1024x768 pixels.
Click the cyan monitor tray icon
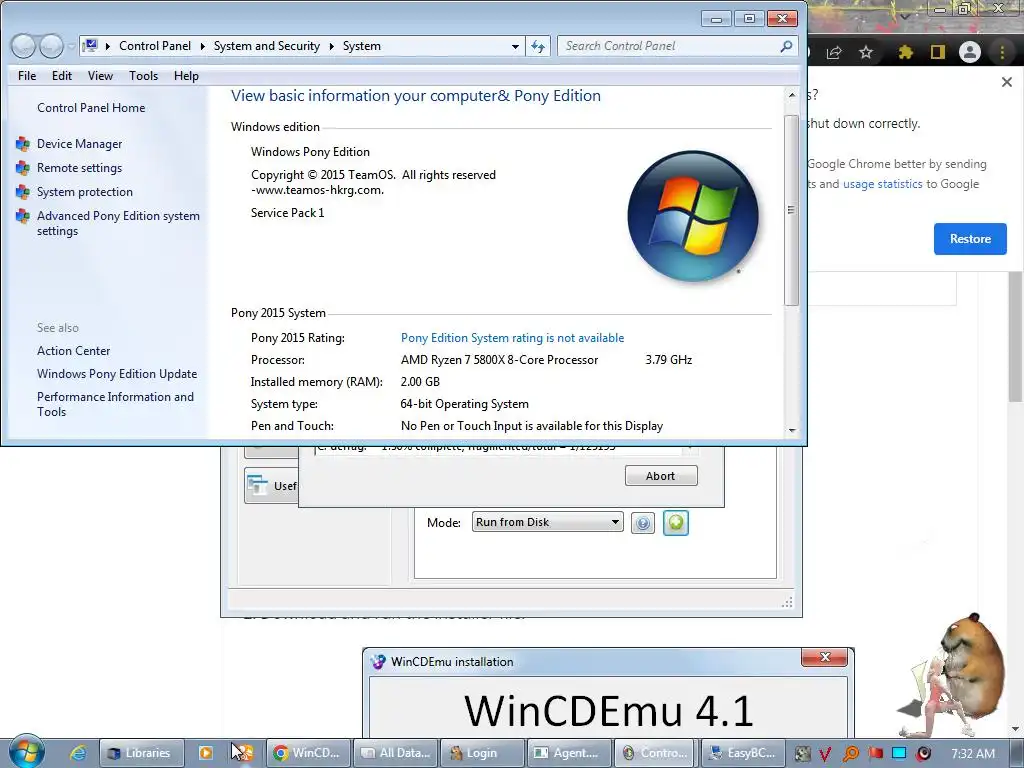[899, 753]
